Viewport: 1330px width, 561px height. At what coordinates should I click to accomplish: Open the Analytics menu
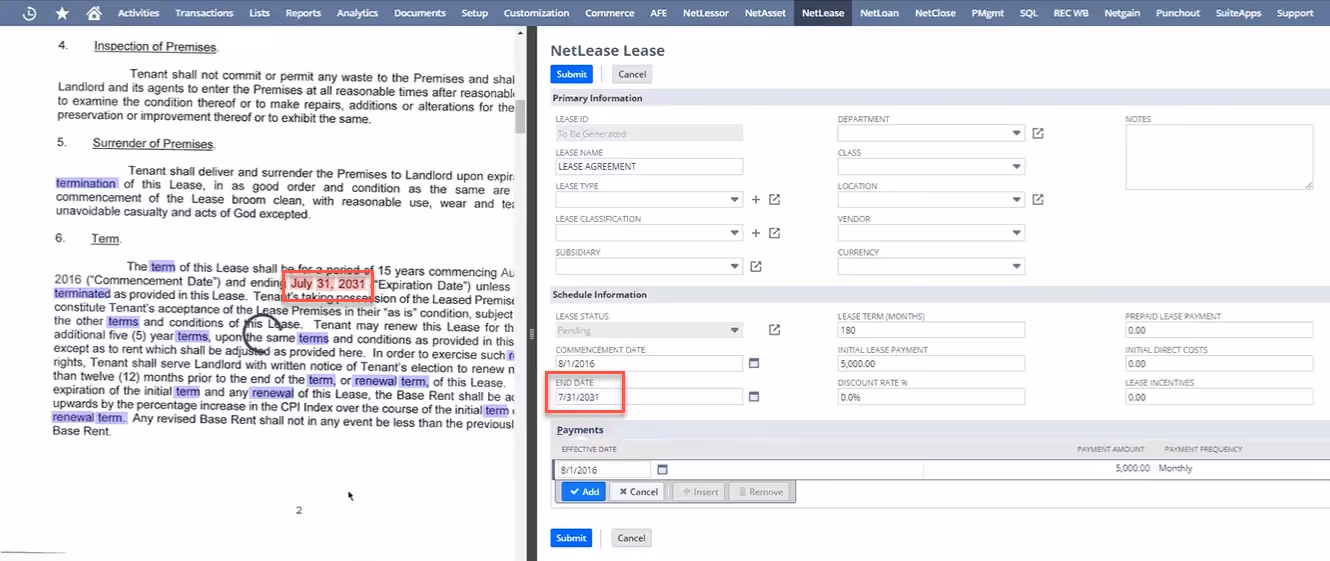click(x=358, y=13)
